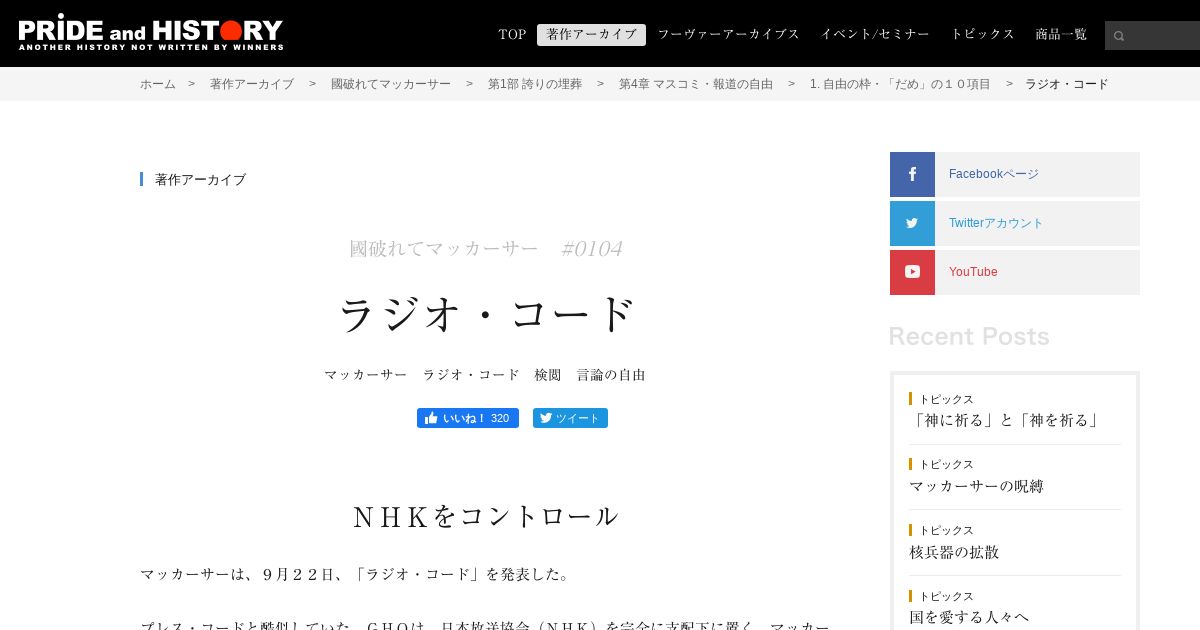Click the ラジオ・コード tag under the title
Viewport: 1200px width, 630px height.
471,375
